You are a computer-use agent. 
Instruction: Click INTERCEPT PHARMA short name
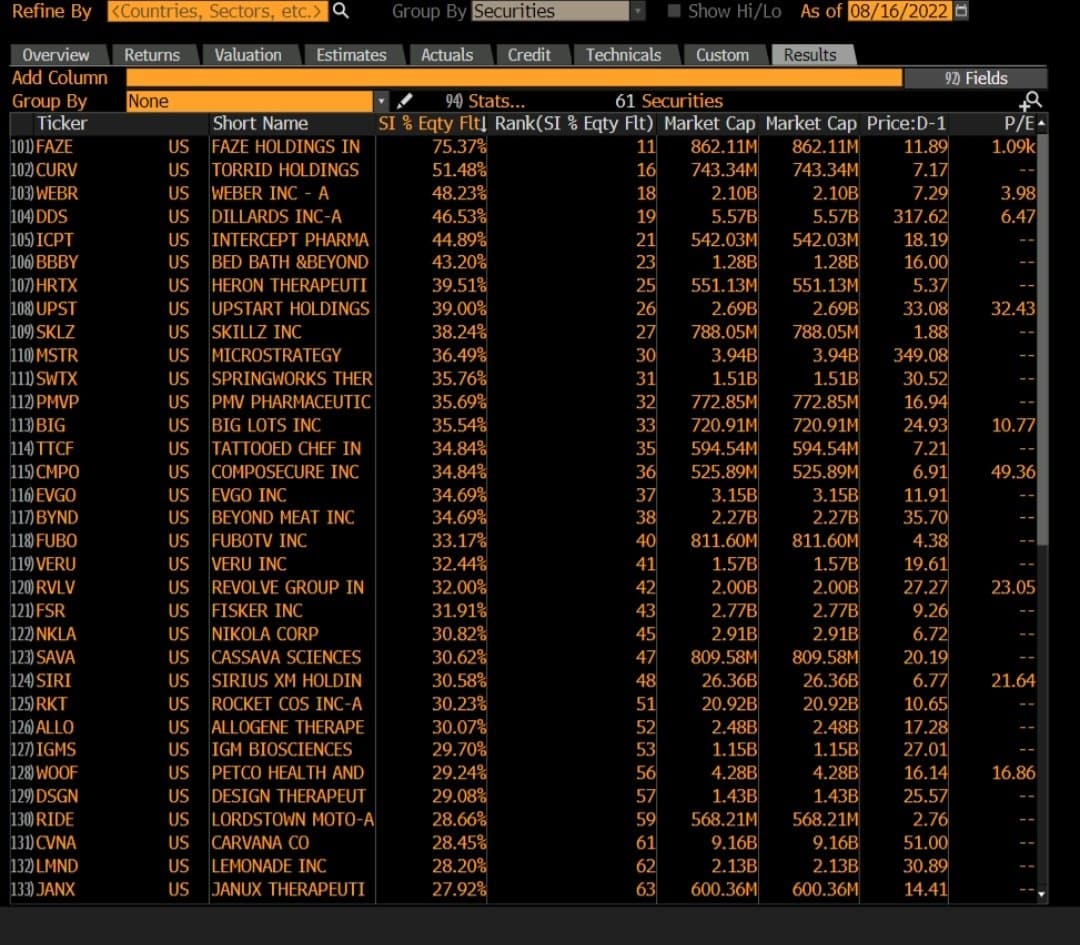[x=290, y=240]
